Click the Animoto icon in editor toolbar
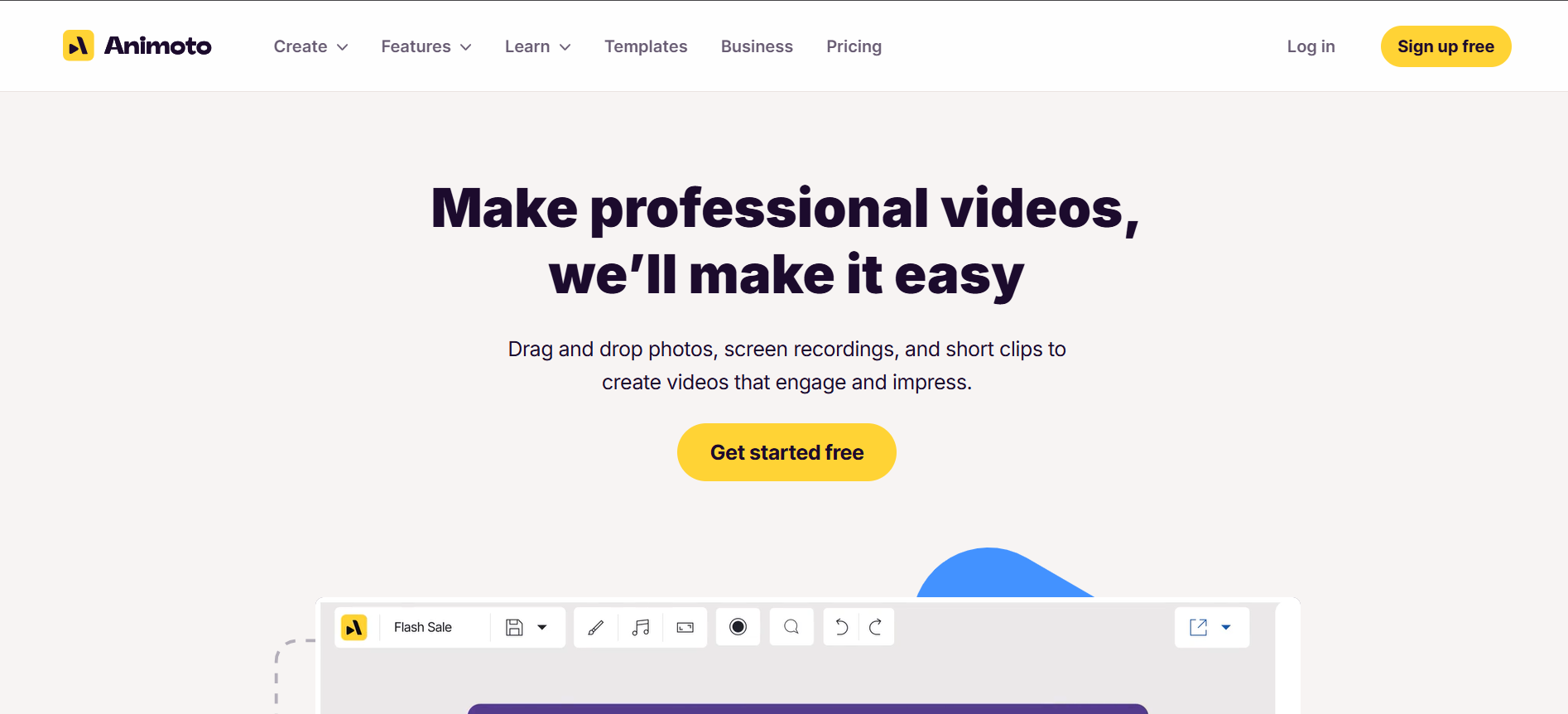Image resolution: width=1568 pixels, height=714 pixels. (x=354, y=627)
